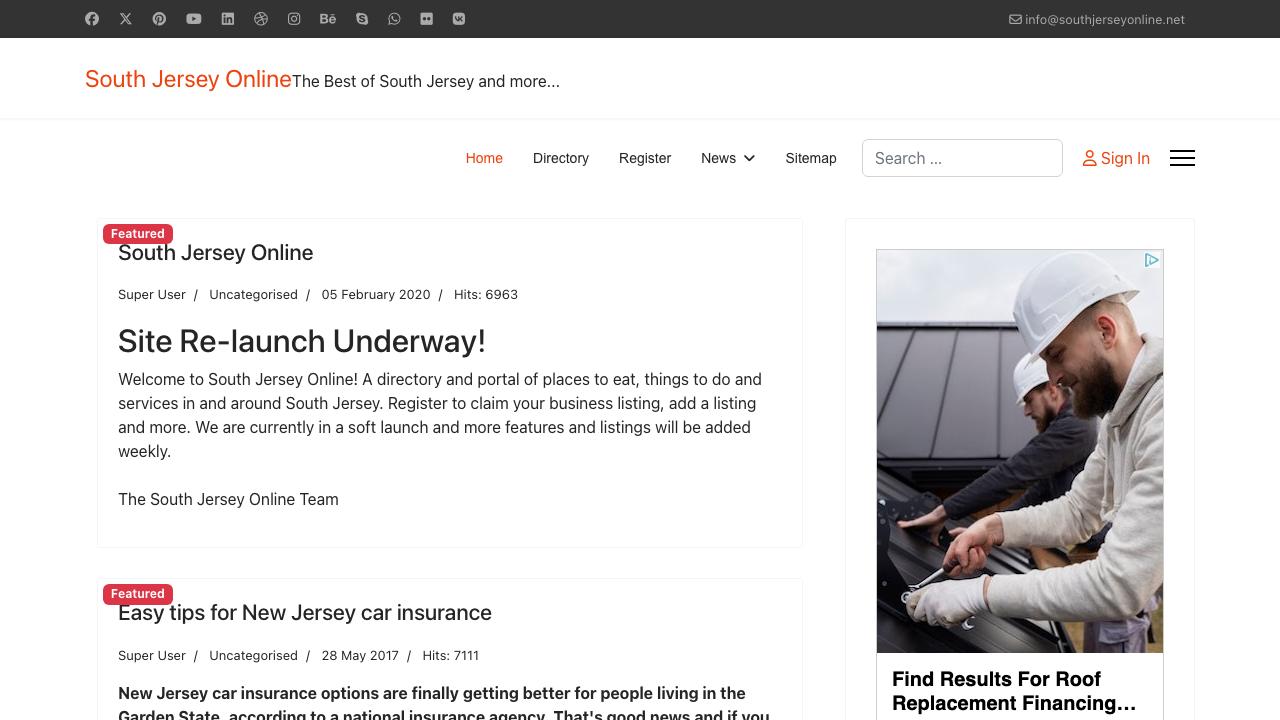Open the hamburger off-canvas menu
This screenshot has width=1280, height=720.
[1182, 158]
